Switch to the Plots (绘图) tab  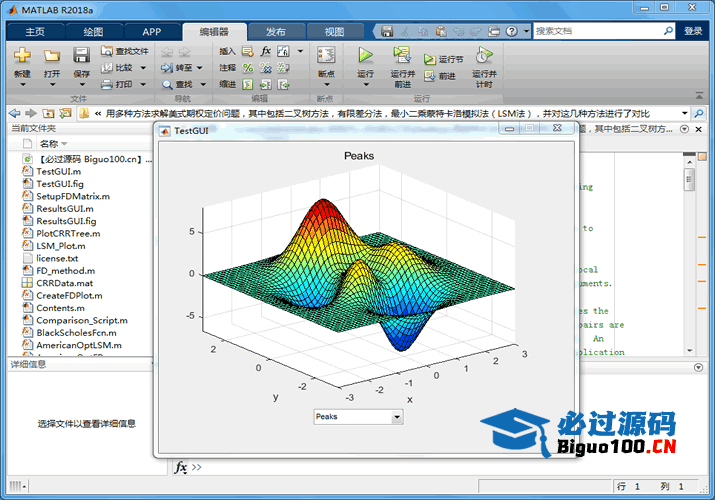93,31
